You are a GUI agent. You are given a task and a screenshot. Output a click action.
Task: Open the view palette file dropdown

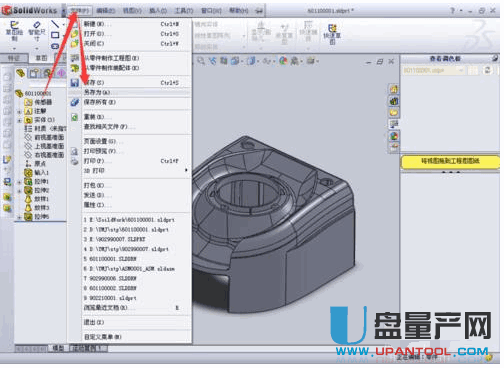pos(433,70)
